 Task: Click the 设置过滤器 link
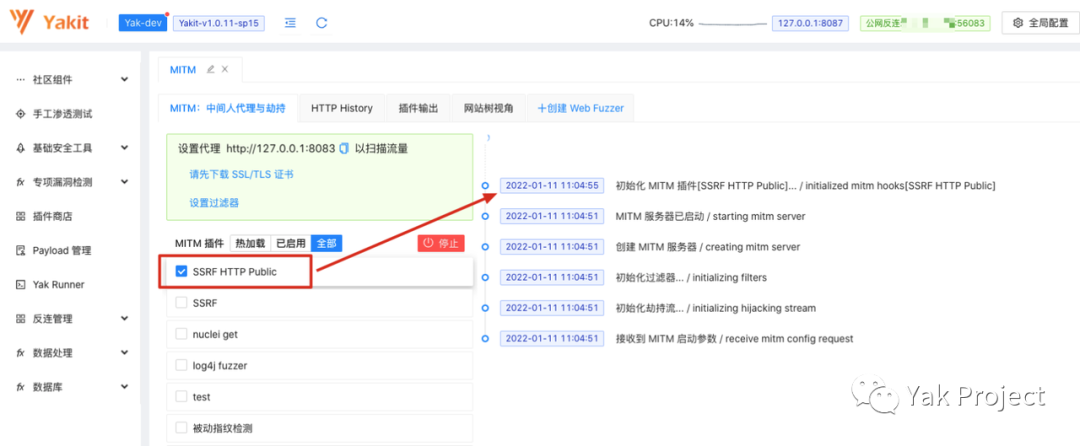(214, 202)
